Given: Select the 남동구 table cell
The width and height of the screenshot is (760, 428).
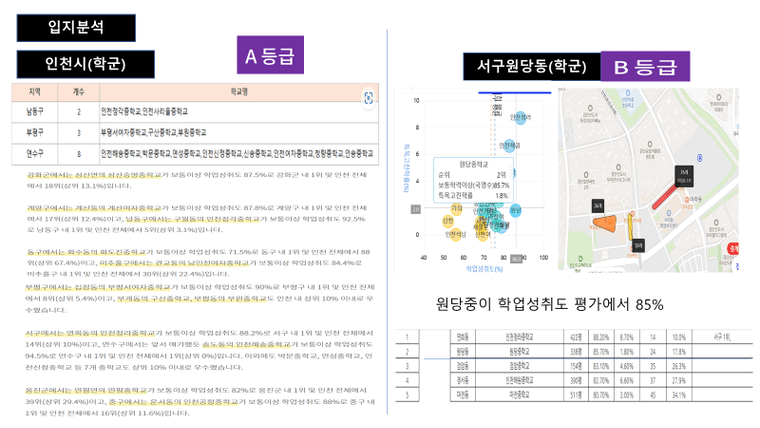Looking at the screenshot, I should click(x=35, y=111).
